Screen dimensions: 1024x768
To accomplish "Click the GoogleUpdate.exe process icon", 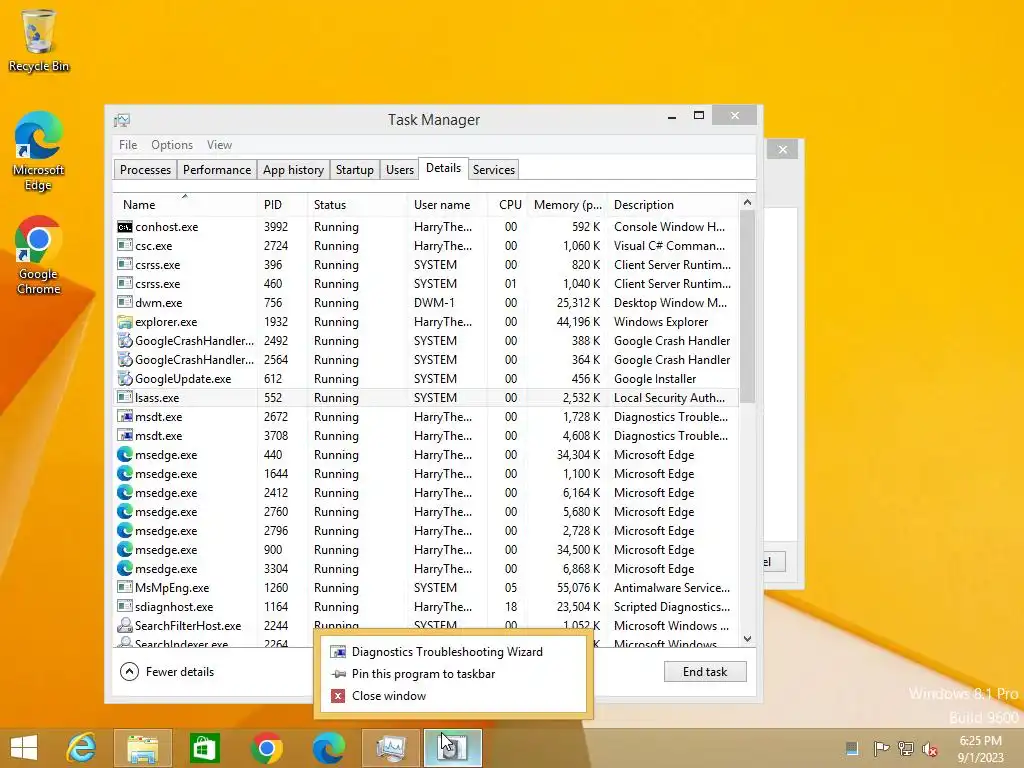I will click(x=125, y=378).
